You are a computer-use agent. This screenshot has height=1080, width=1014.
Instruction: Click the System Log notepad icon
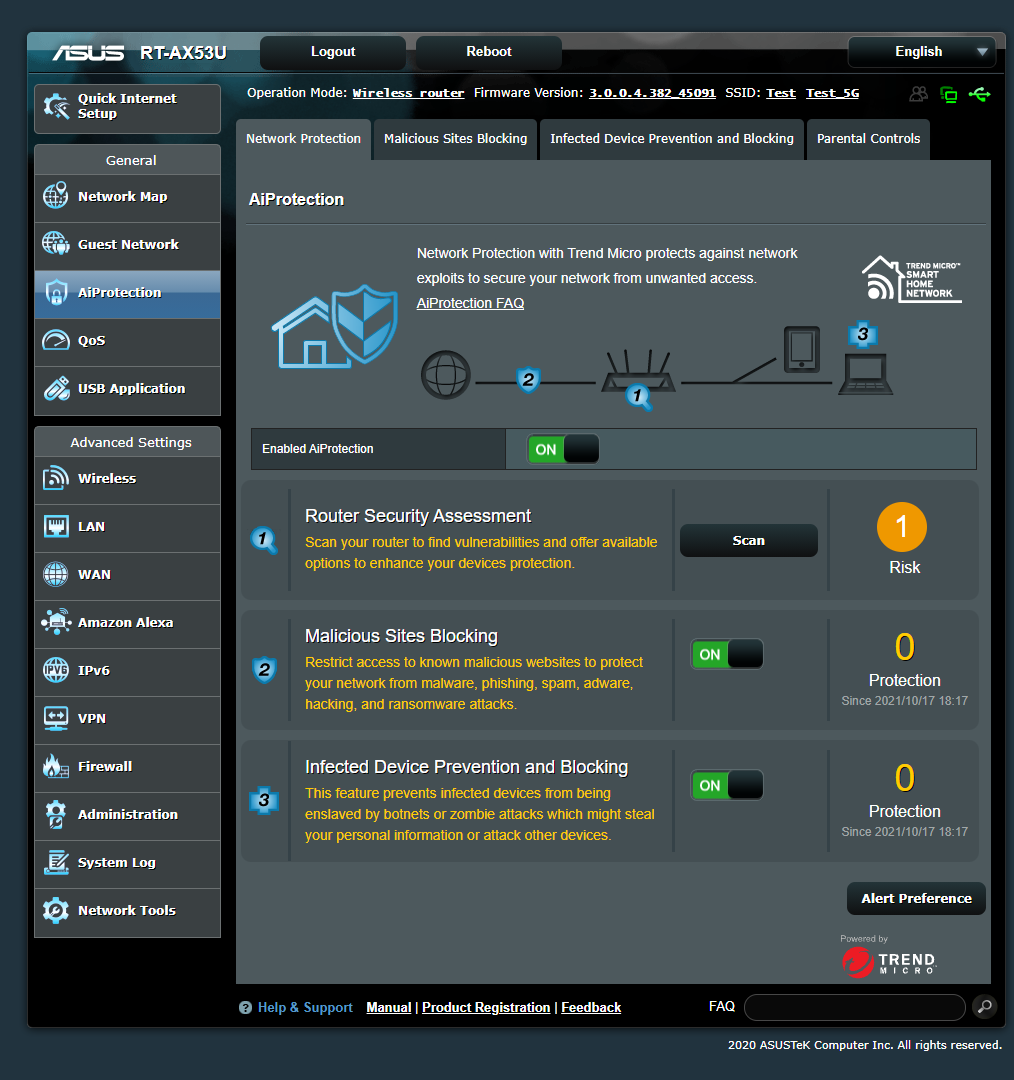point(56,862)
